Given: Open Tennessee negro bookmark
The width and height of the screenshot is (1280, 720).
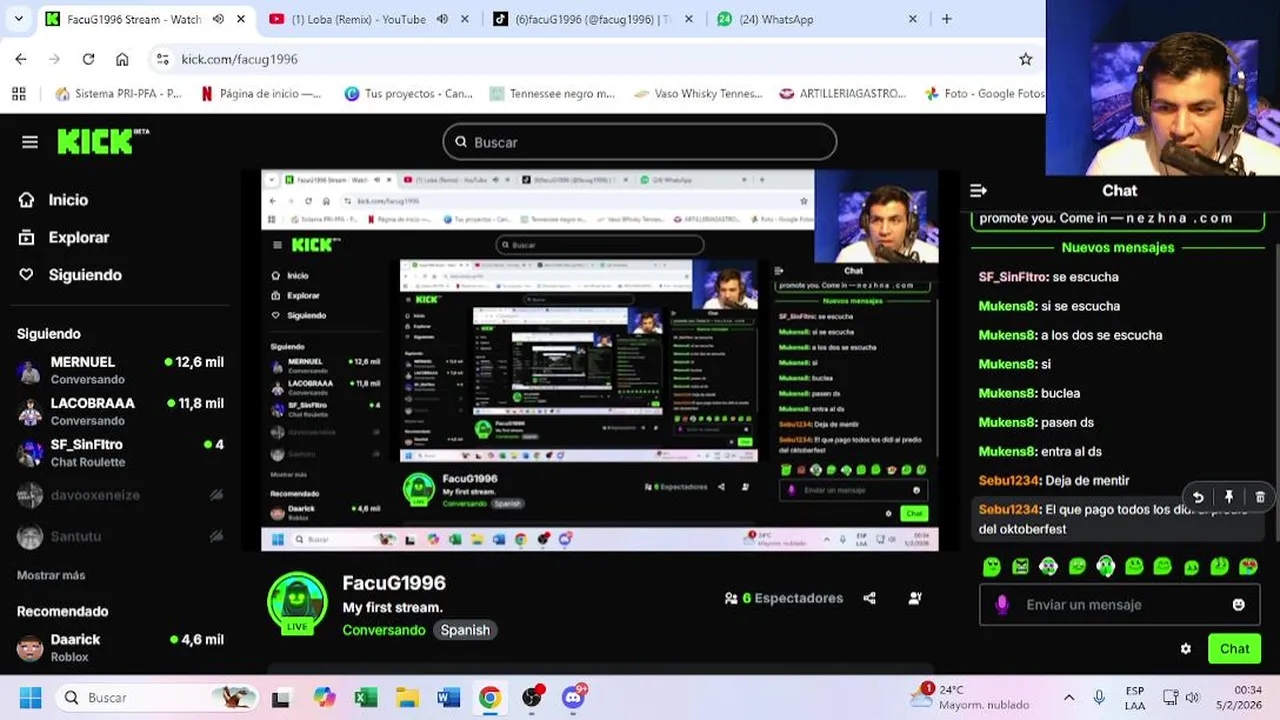Looking at the screenshot, I should point(552,93).
